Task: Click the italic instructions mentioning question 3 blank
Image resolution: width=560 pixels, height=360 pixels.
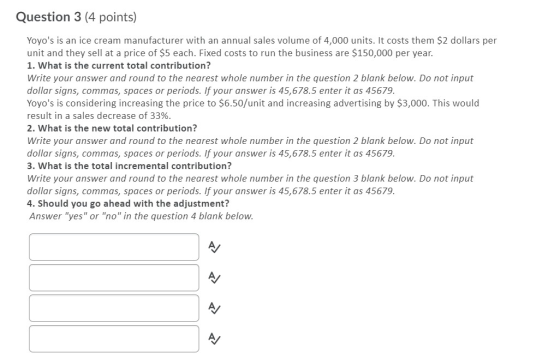Action: [250, 185]
